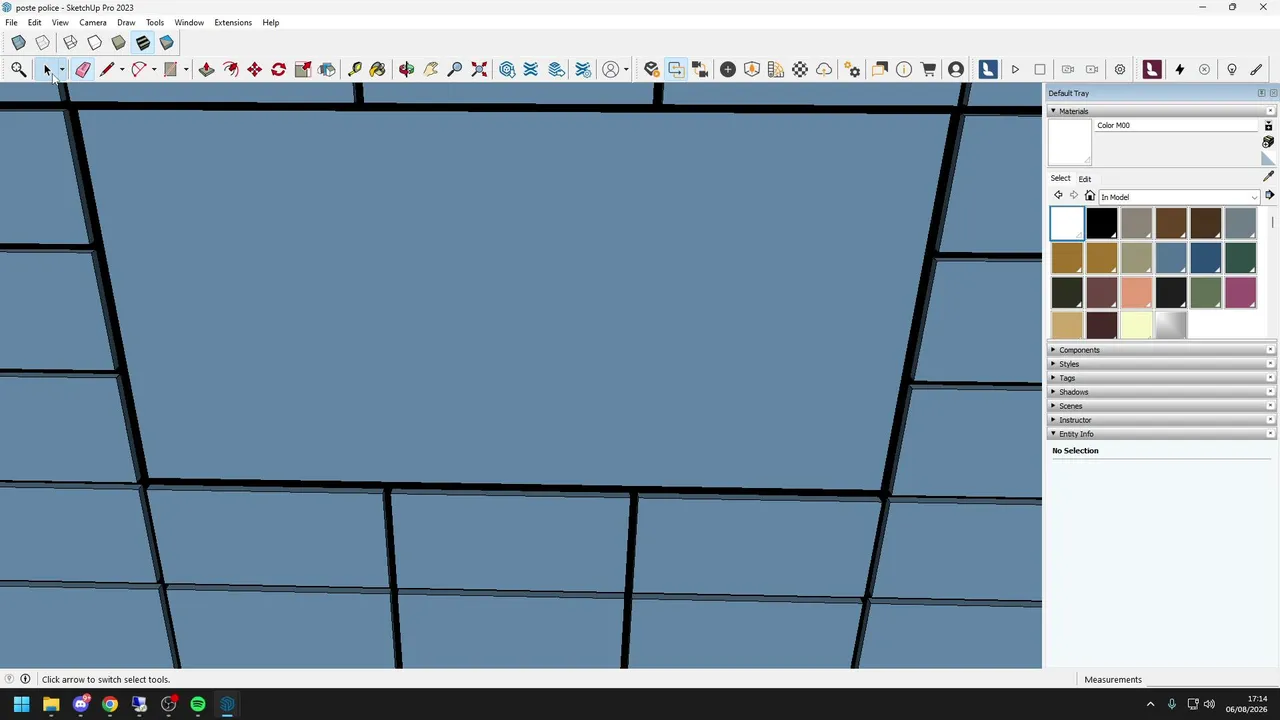Open Arc tool dropdown arrow
This screenshot has height=720, width=1280.
tap(154, 69)
